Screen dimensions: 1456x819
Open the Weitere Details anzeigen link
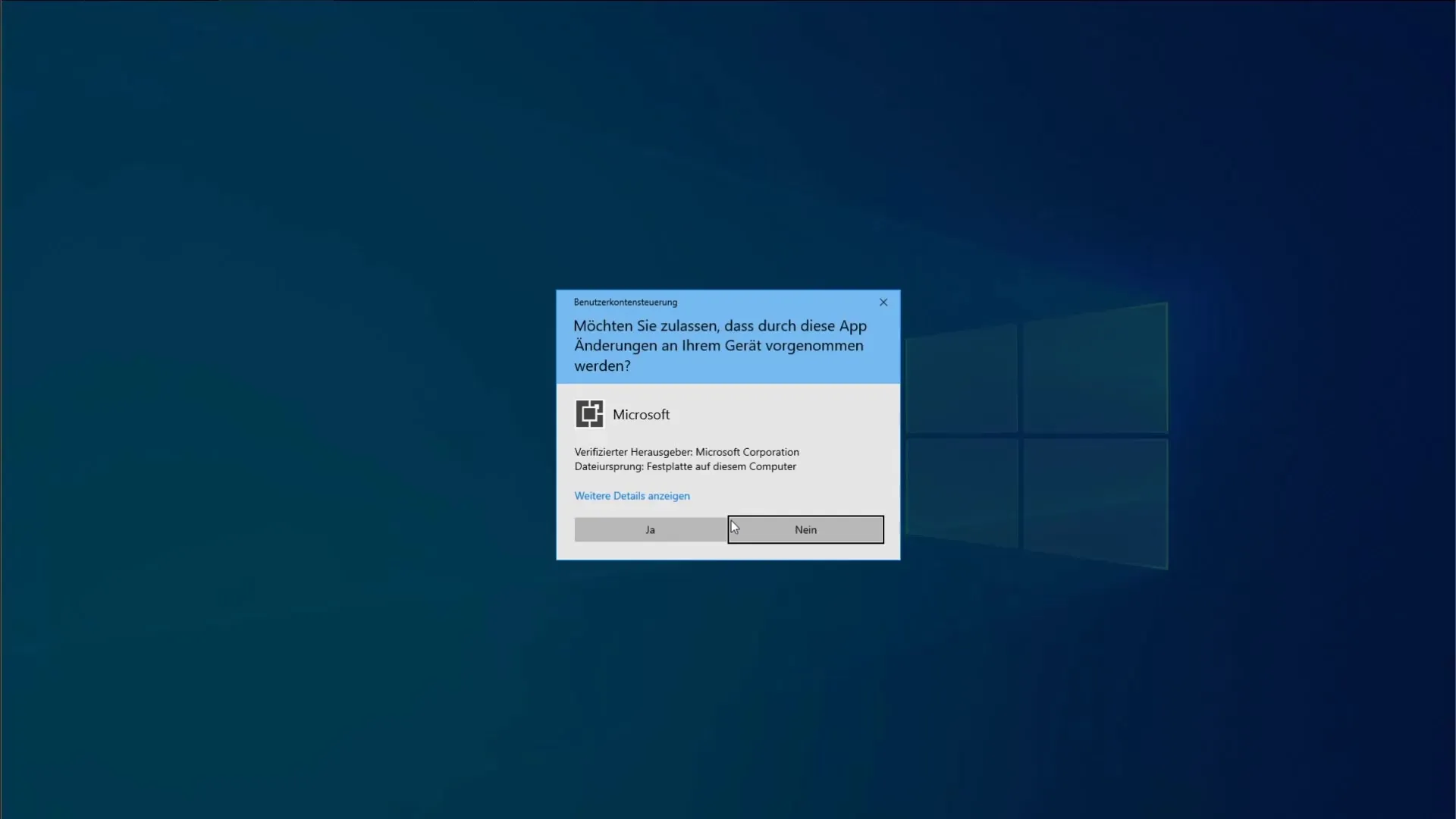pyautogui.click(x=632, y=495)
